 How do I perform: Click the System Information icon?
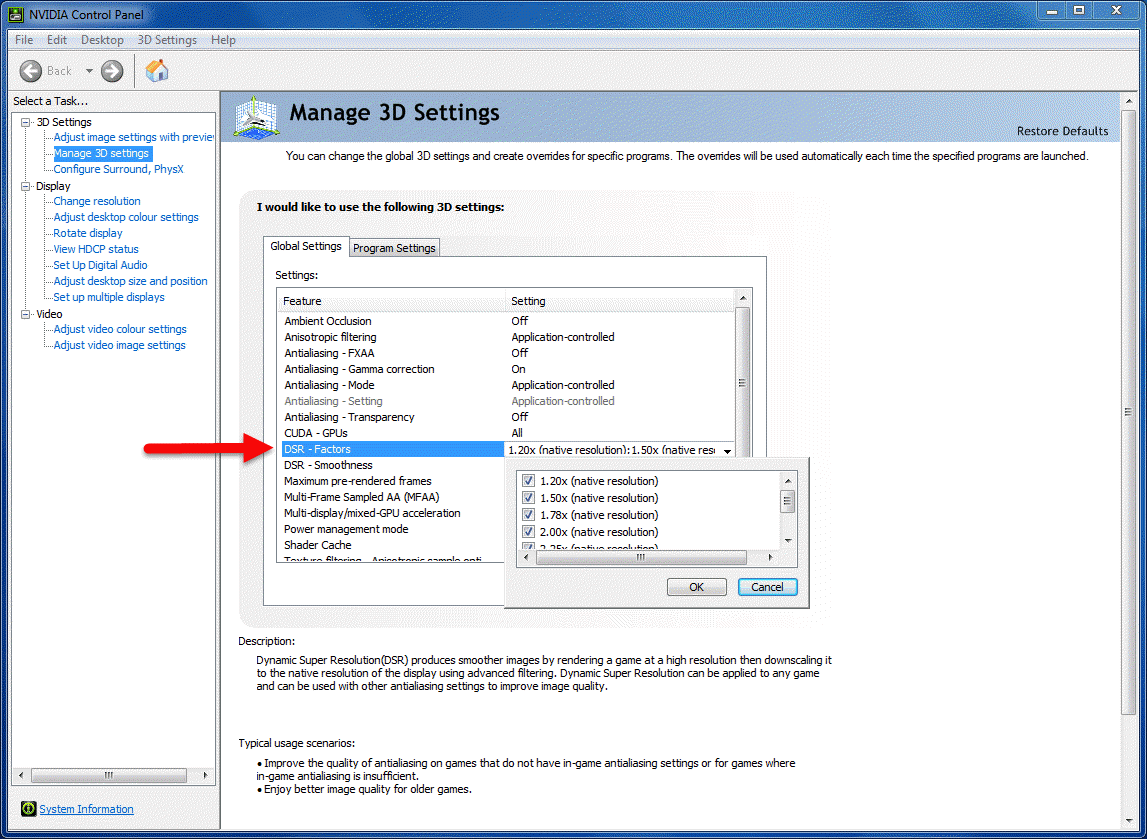(x=29, y=808)
